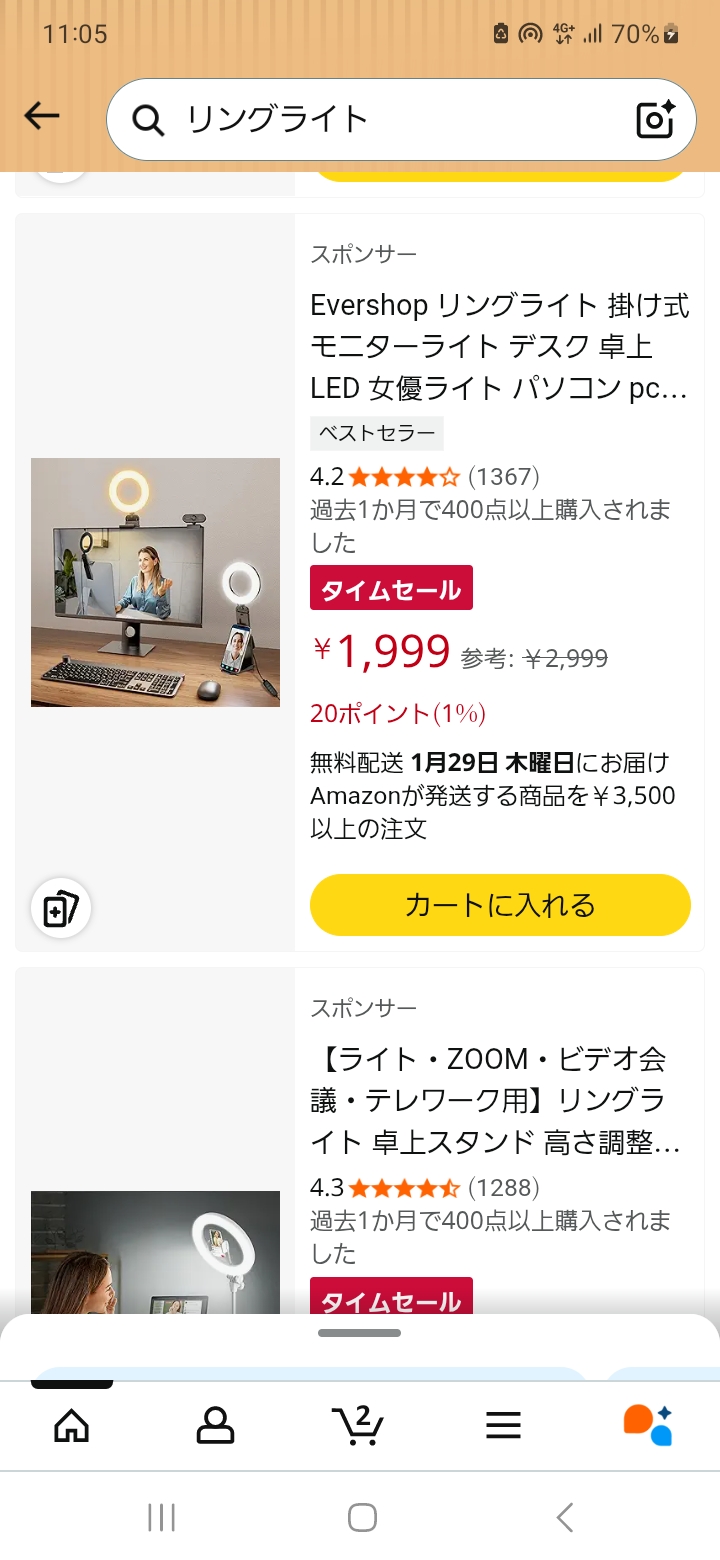Open the account profile tab
720x1560 pixels.
215,1425
